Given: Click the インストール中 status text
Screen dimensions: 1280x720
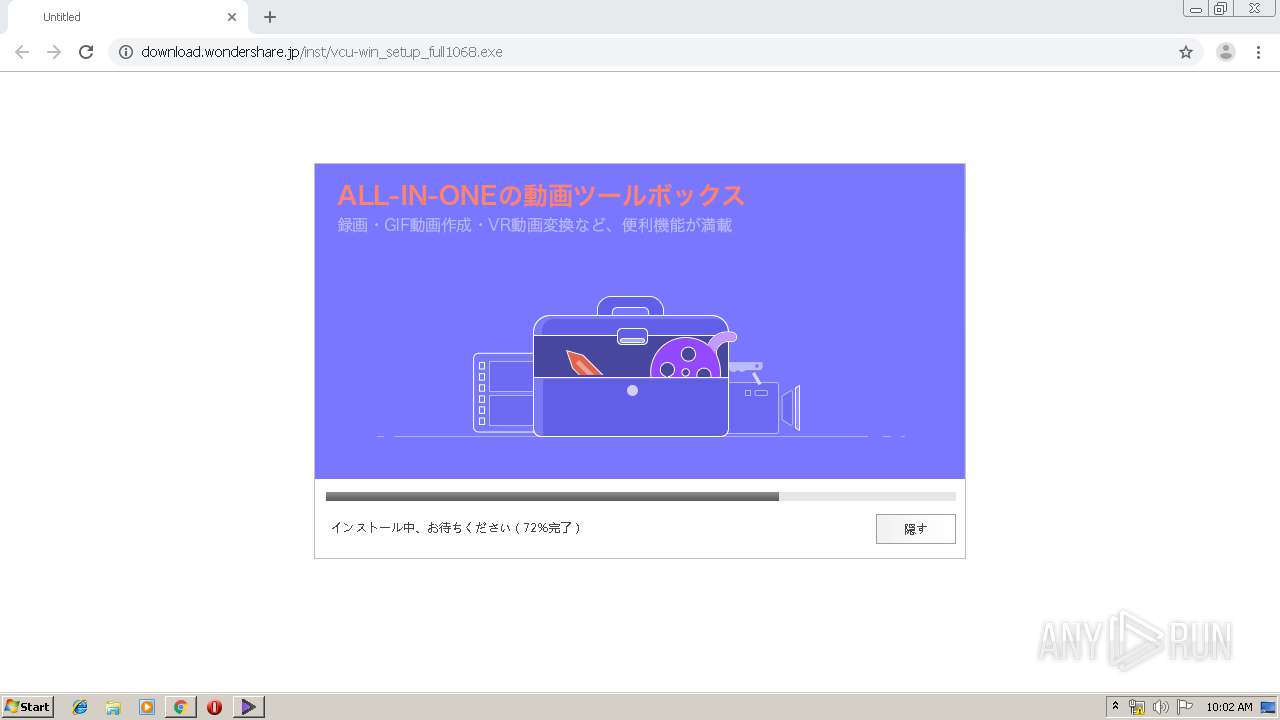Looking at the screenshot, I should click(455, 527).
